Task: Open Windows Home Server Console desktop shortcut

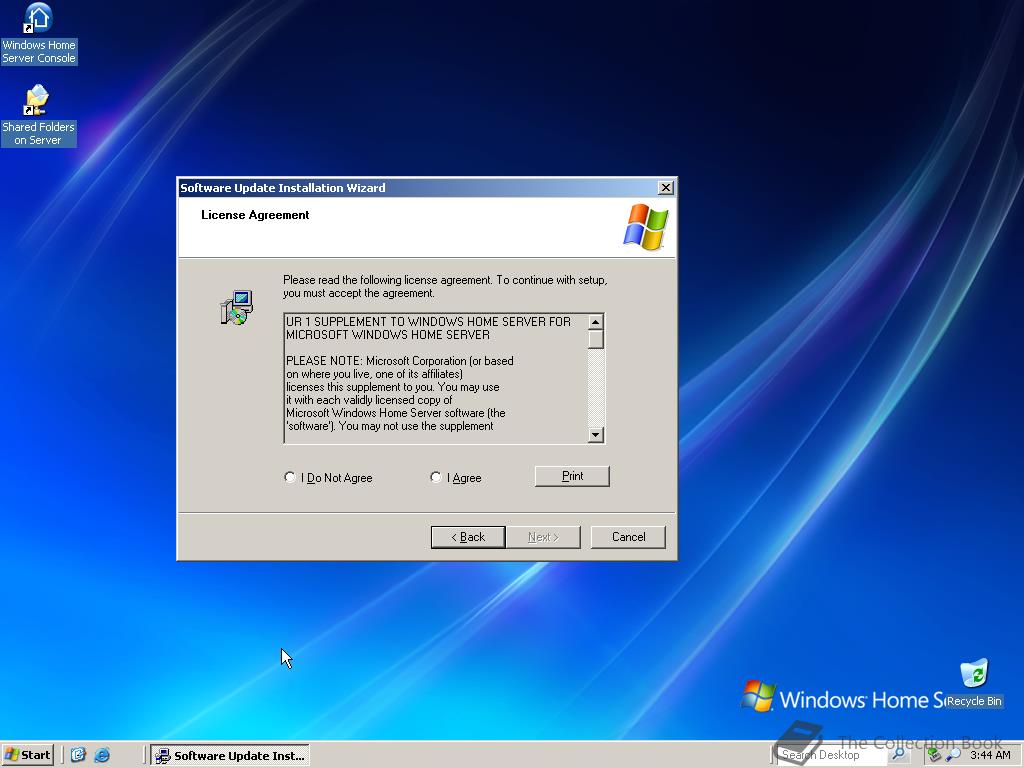Action: 39,34
